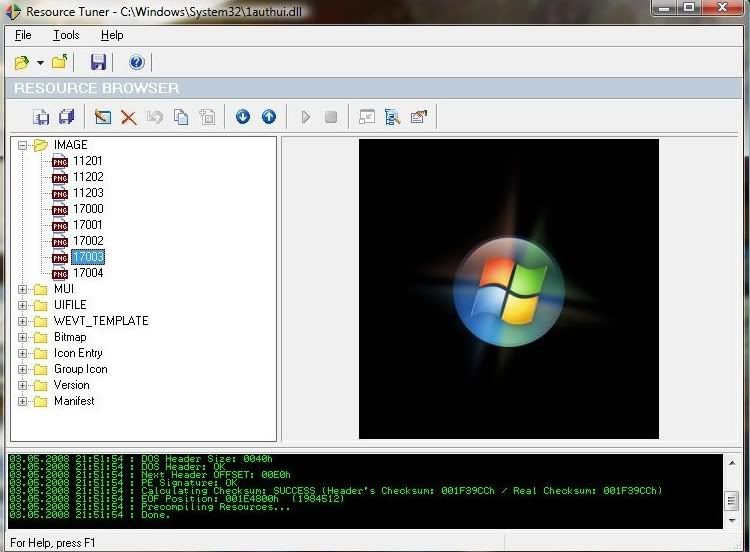Viewport: 750px width, 552px height.
Task: Open the Tools menu
Action: [66, 35]
